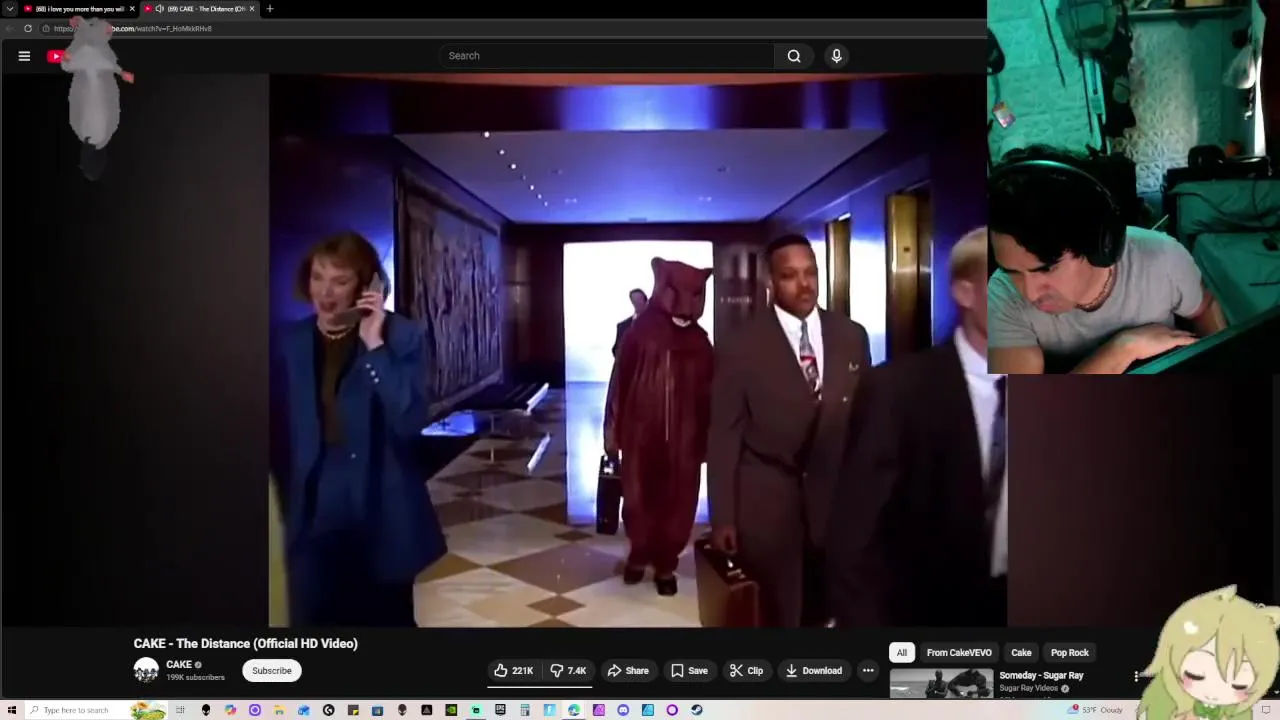Click the video title 'CAKE - The Distance'
The image size is (1280, 720).
246,644
